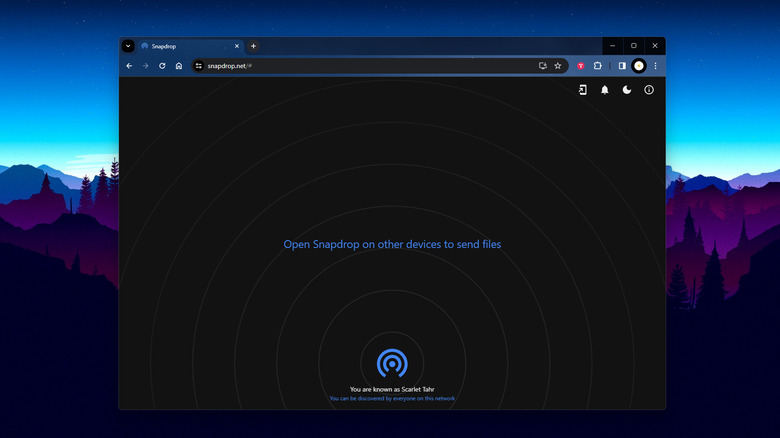Go back to the previous page
This screenshot has width=780, height=438.
pos(129,66)
